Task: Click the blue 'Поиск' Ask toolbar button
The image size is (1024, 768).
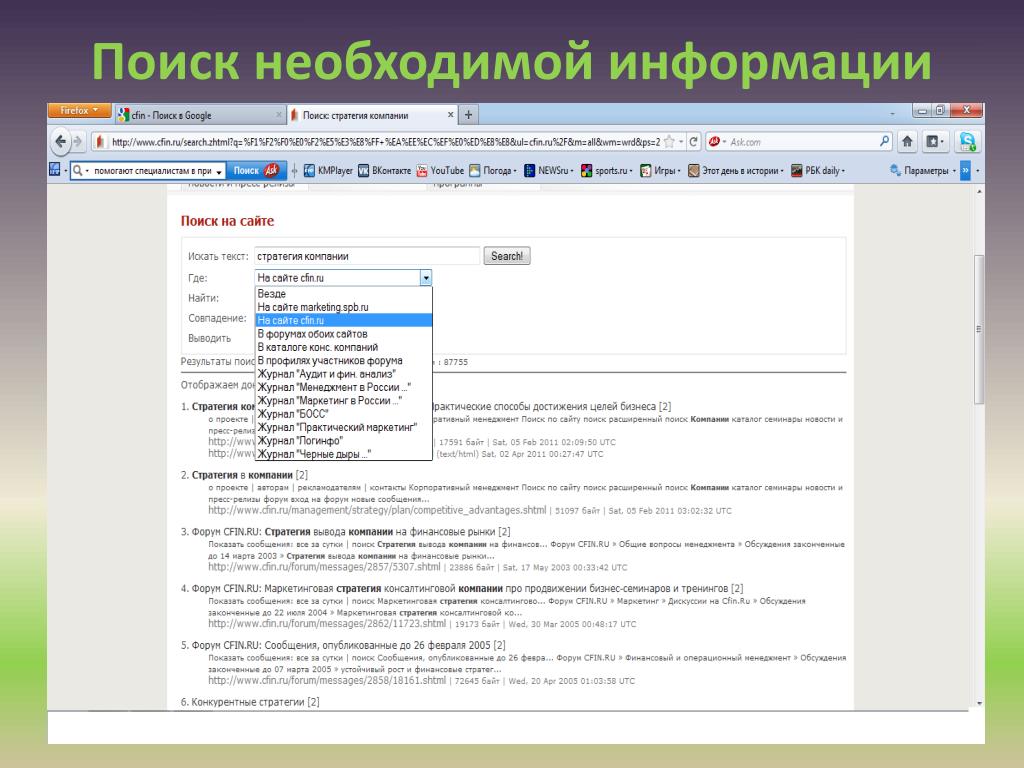Action: pyautogui.click(x=257, y=170)
